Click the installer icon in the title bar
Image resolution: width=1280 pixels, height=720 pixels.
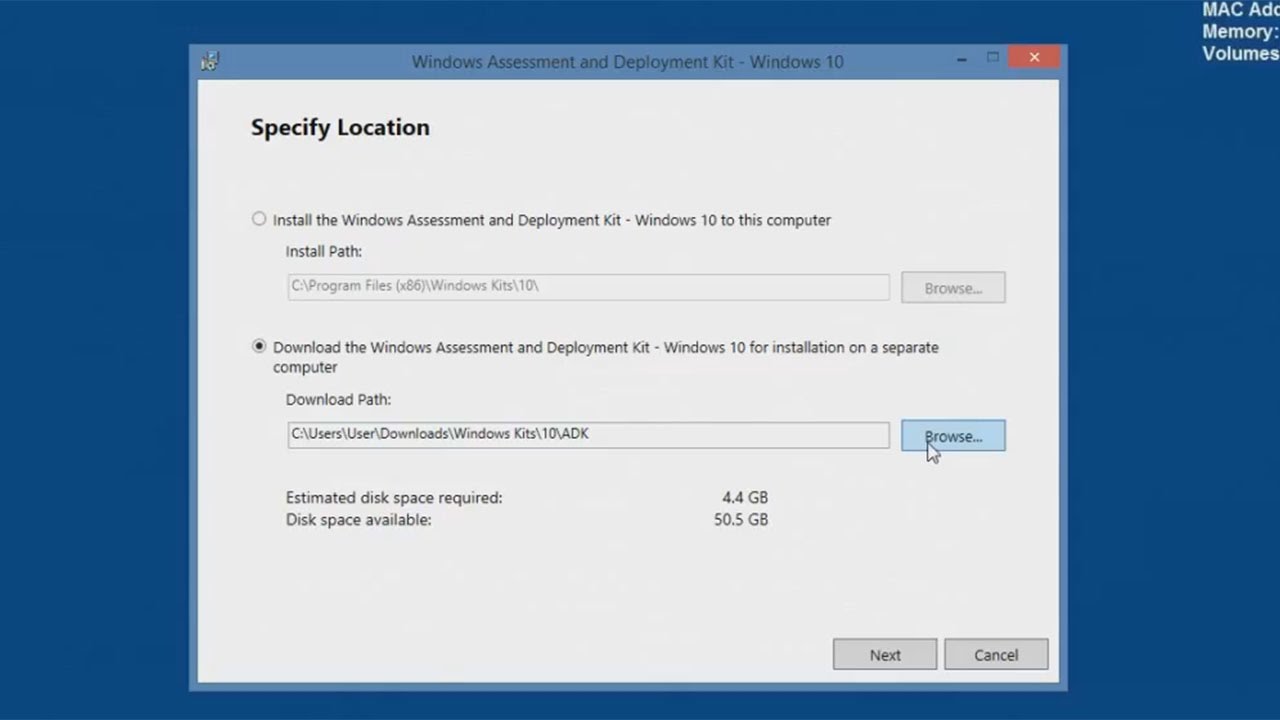point(209,61)
